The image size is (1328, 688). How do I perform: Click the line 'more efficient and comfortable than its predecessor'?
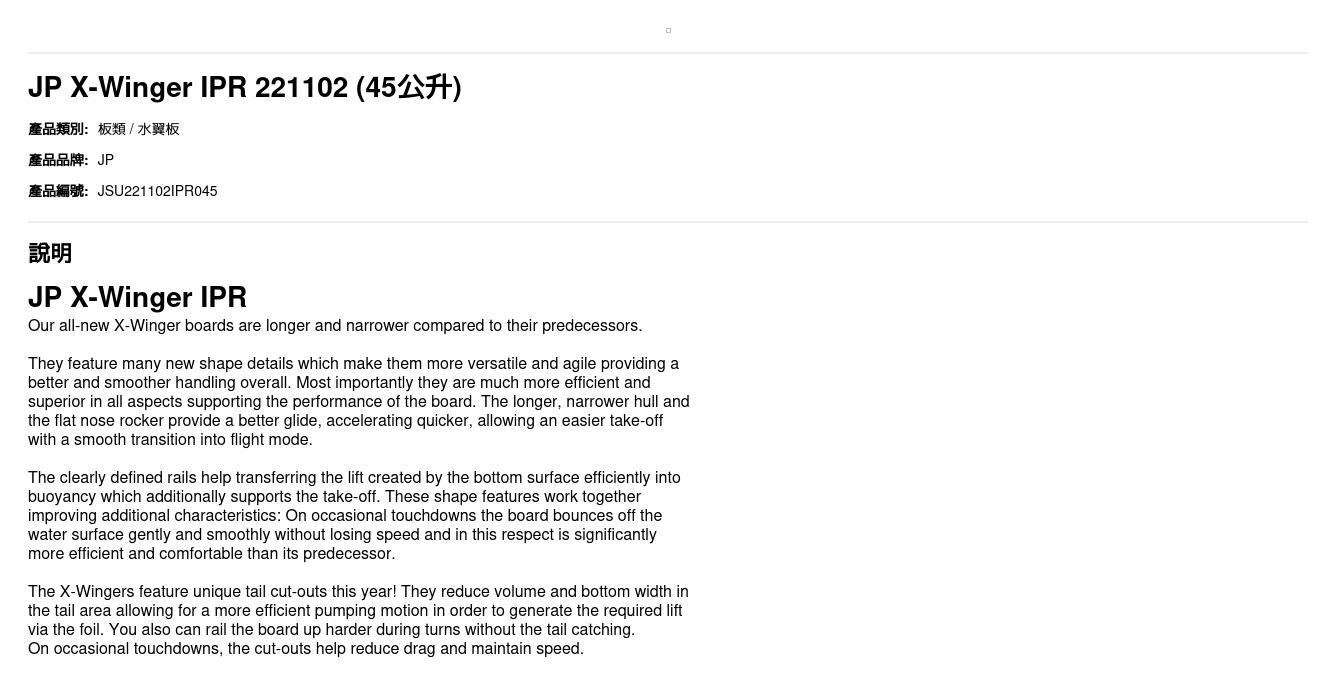[x=211, y=554]
